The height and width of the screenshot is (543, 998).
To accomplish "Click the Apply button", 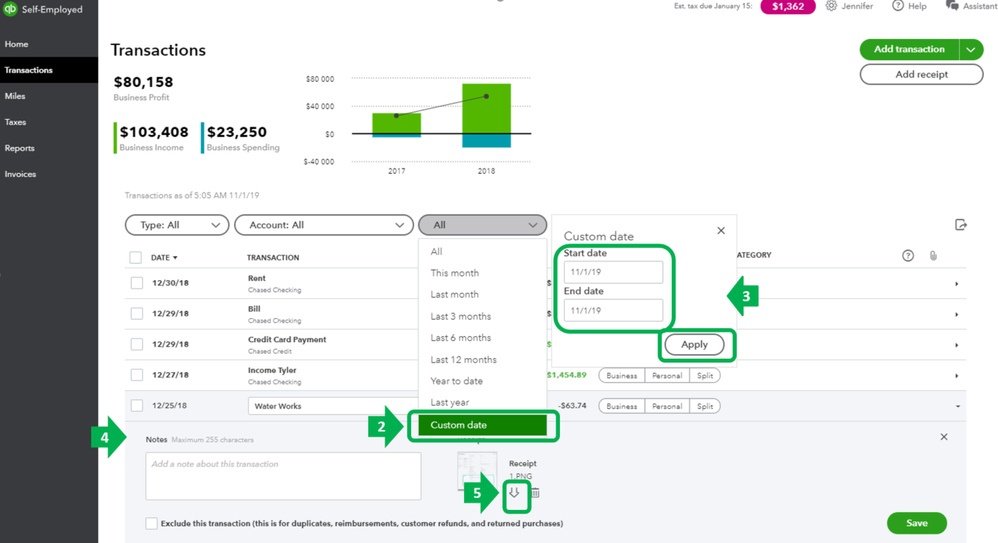I will pos(694,344).
